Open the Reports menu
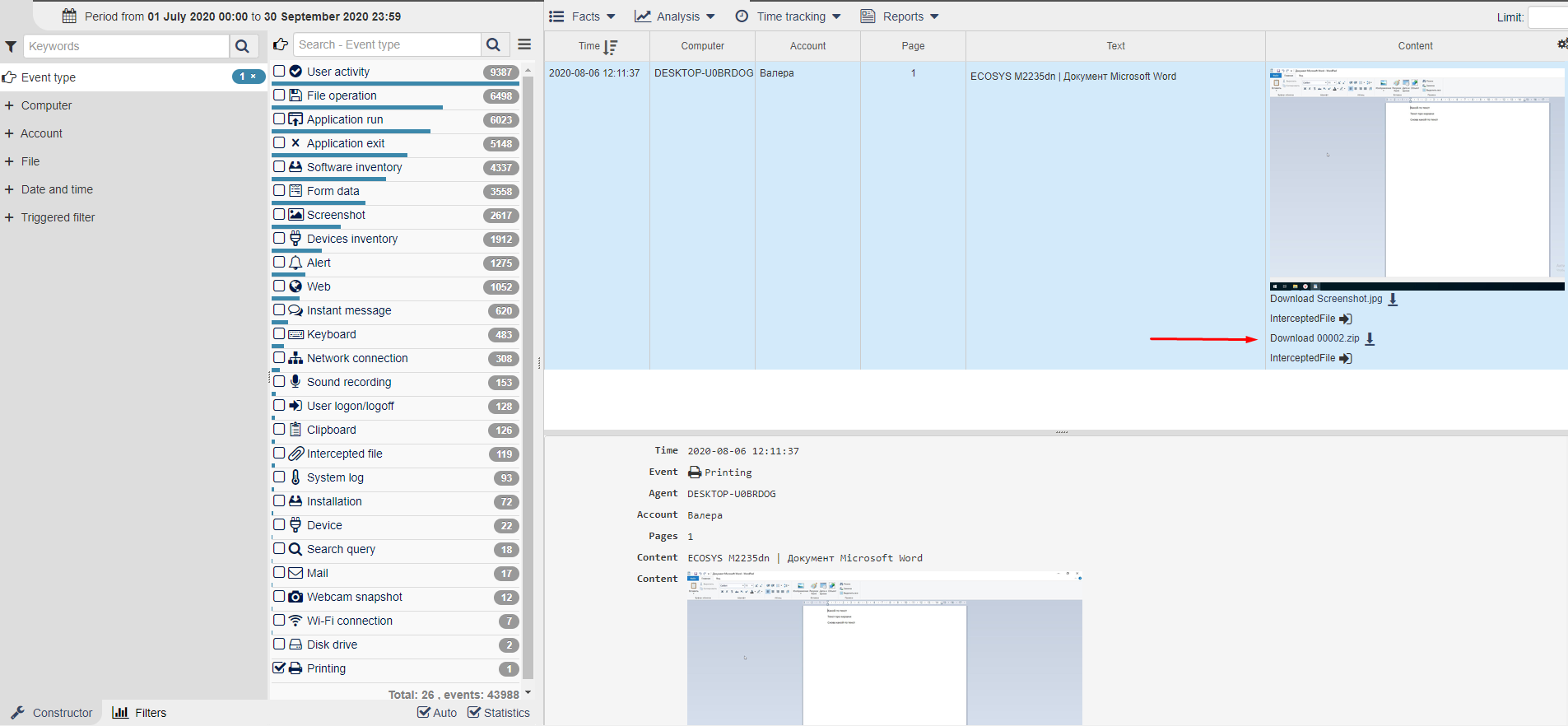 tap(900, 16)
